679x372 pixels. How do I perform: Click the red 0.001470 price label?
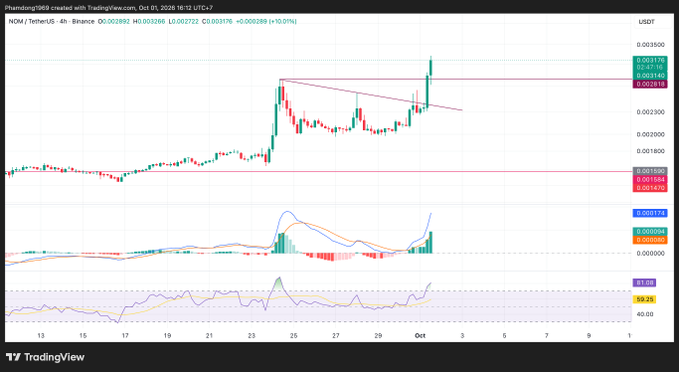(650, 188)
